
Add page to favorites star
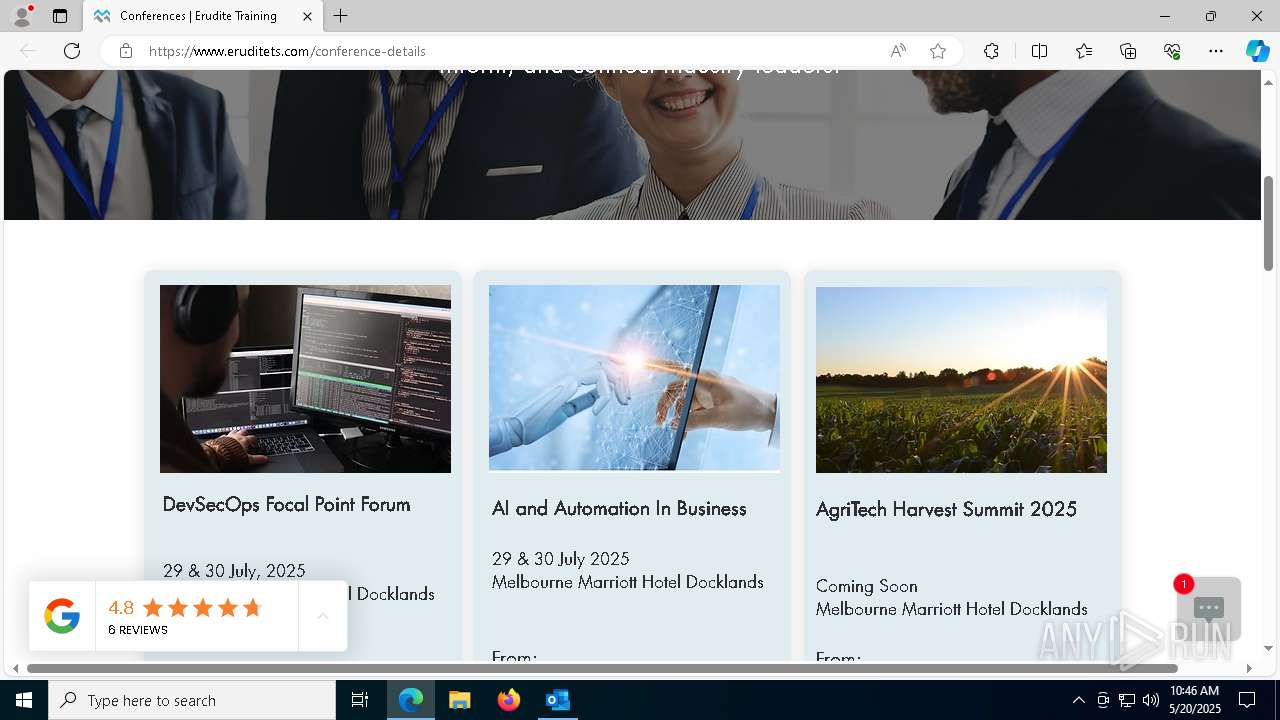(938, 51)
